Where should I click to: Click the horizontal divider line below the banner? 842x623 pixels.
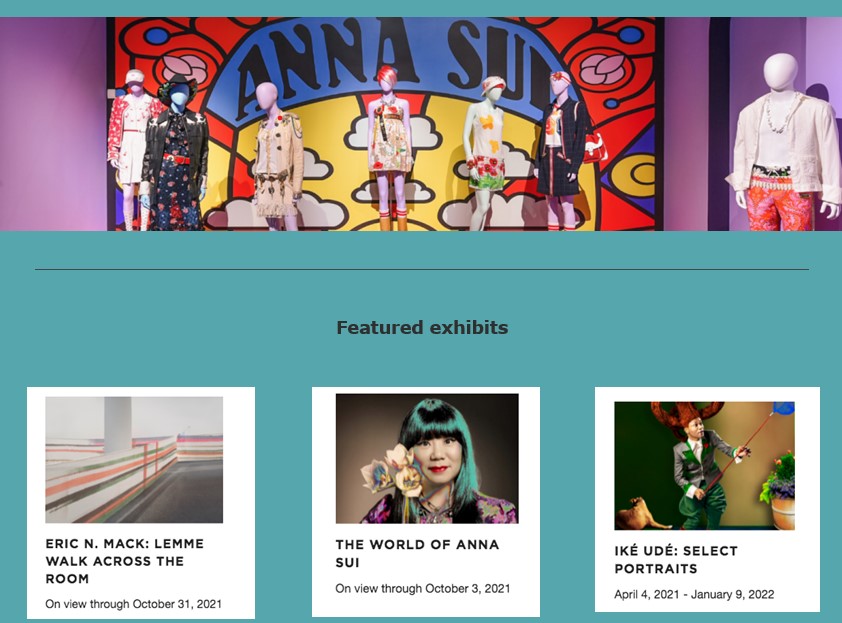tap(422, 269)
